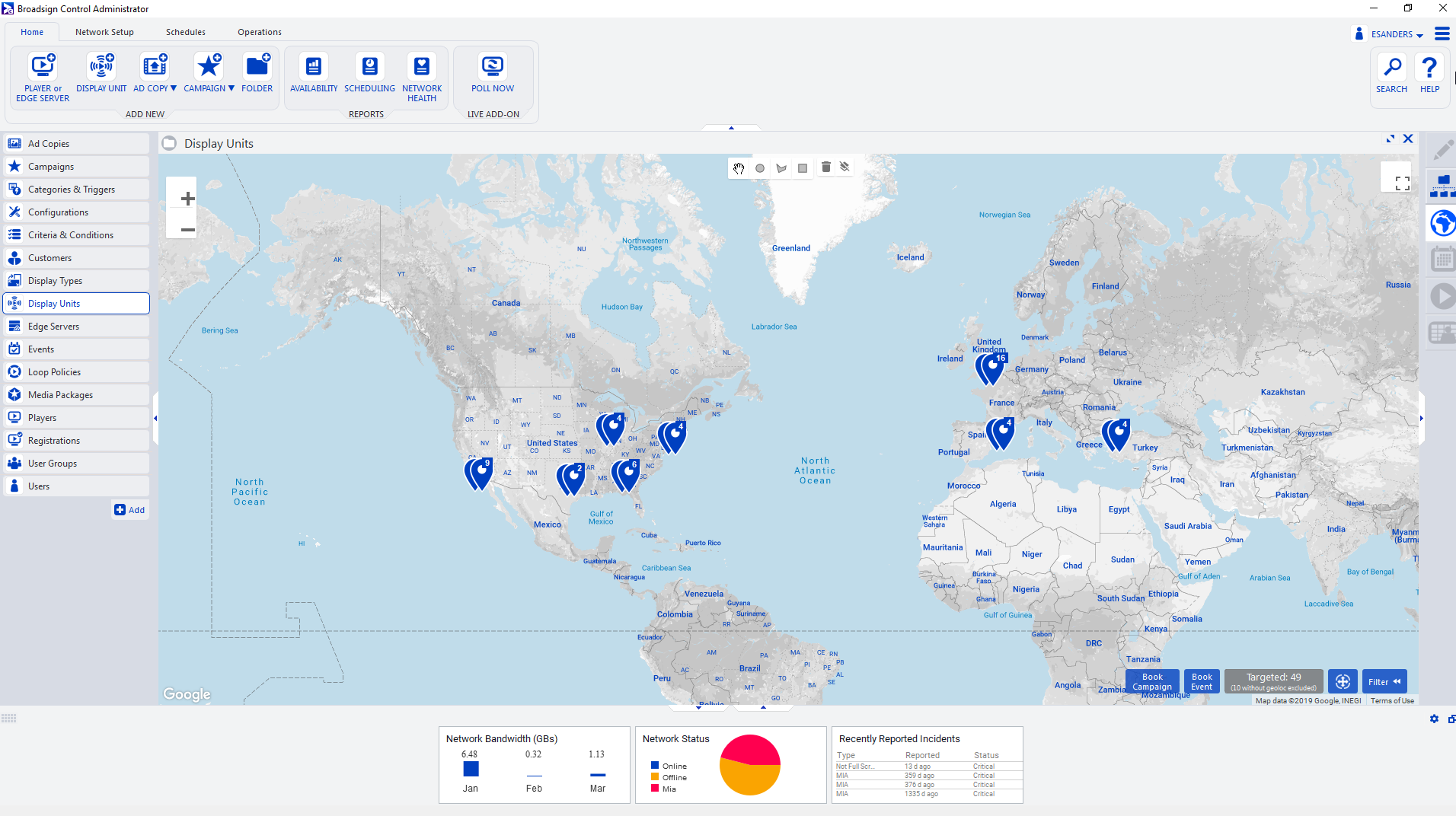1456x816 pixels.
Task: Select the Not Full Scr... incident row
Action: click(928, 767)
